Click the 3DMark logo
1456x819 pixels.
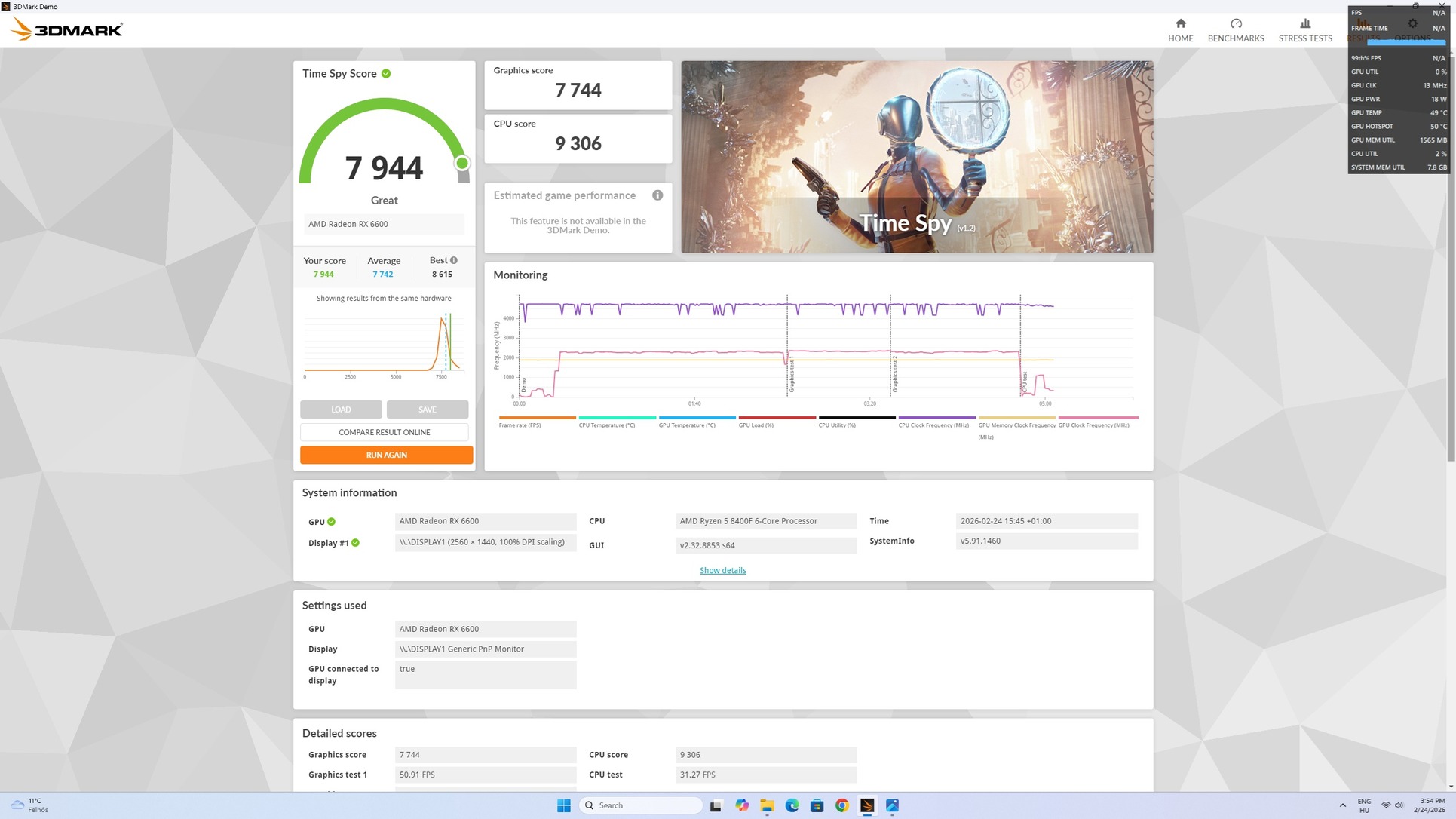pos(66,30)
